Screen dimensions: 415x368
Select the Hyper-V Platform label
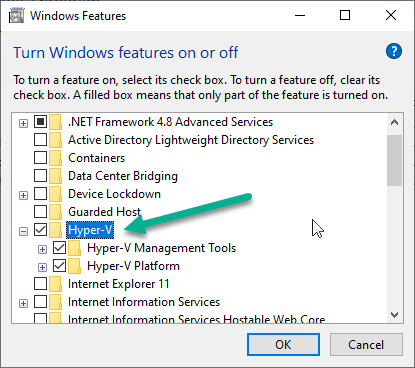coord(133,266)
